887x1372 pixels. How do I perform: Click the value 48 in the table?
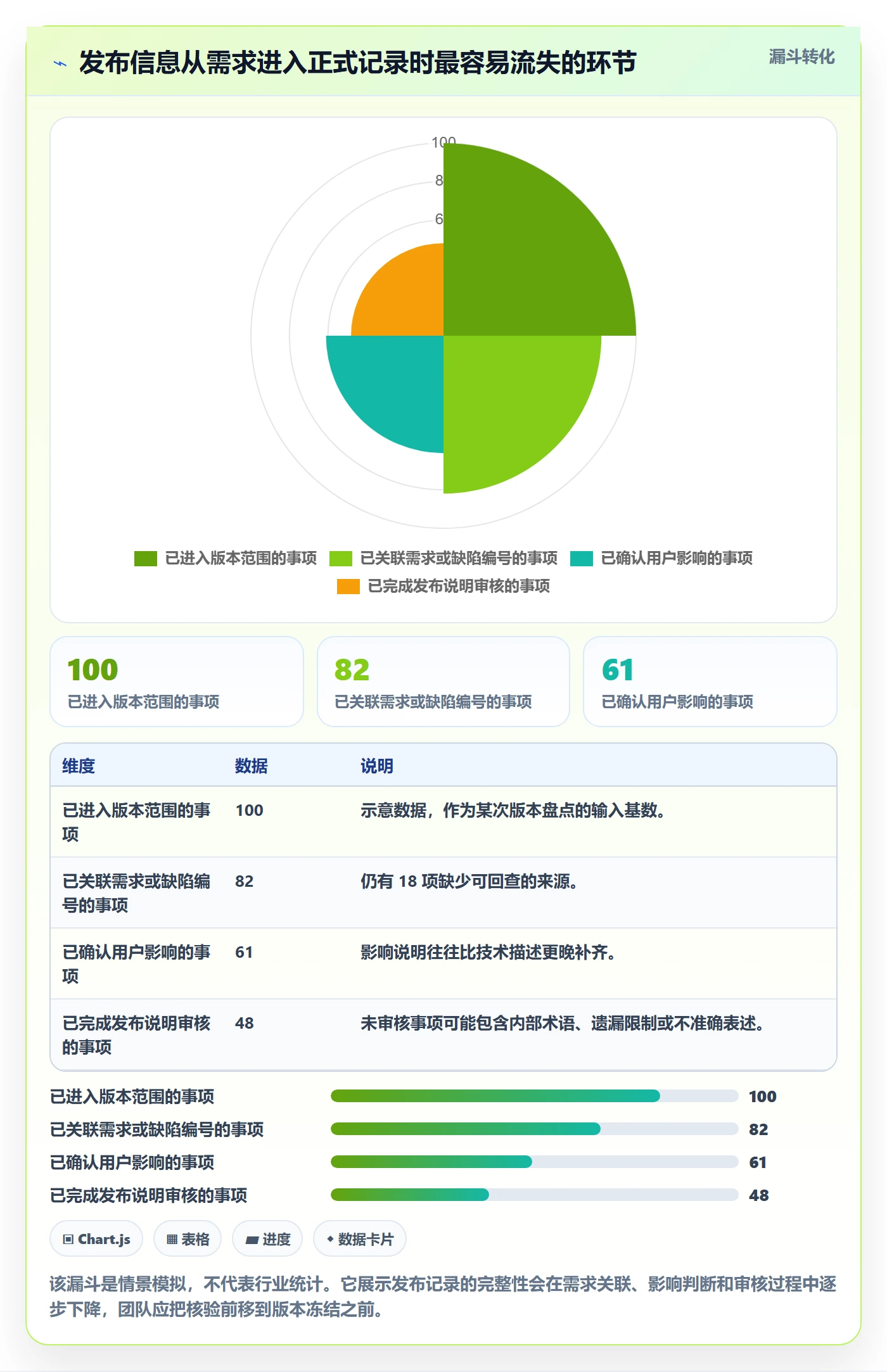245,1023
